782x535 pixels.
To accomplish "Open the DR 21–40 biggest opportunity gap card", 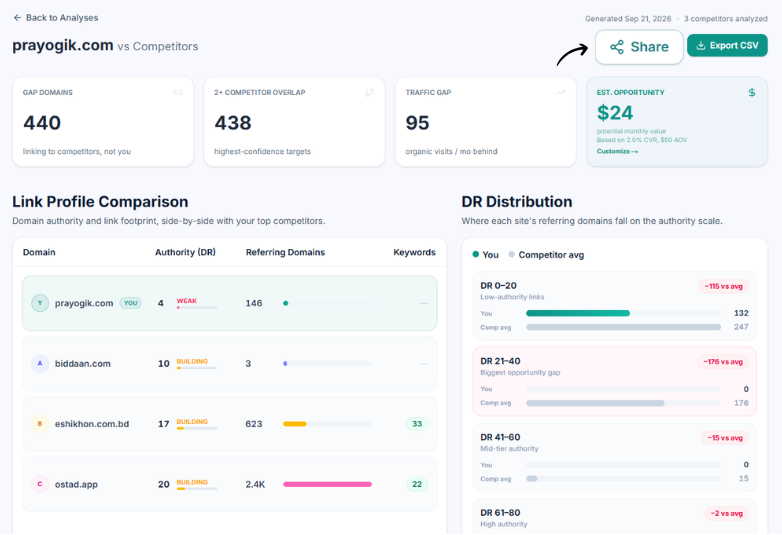I will 614,381.
